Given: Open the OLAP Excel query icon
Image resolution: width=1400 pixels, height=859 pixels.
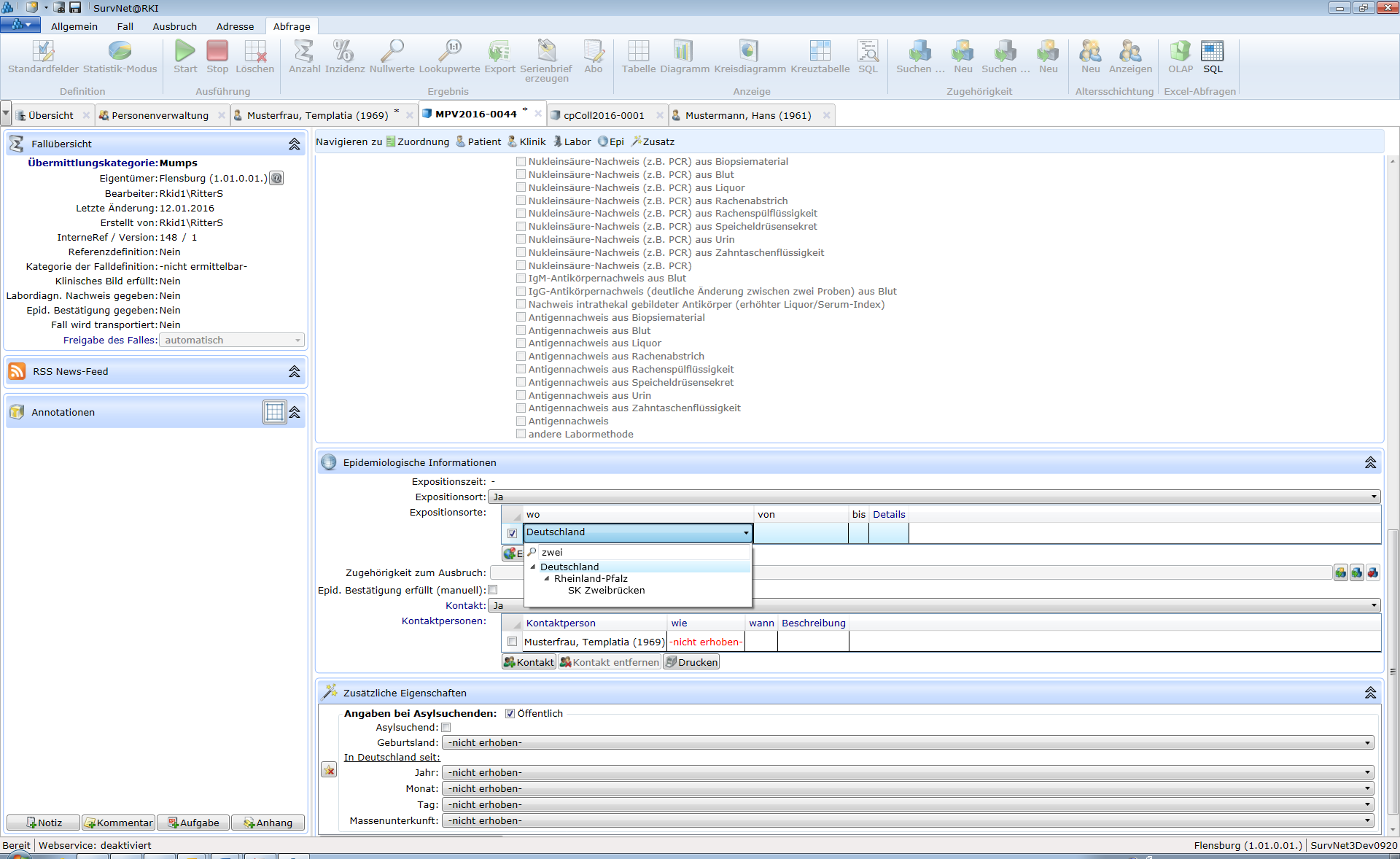Looking at the screenshot, I should pos(1180,52).
